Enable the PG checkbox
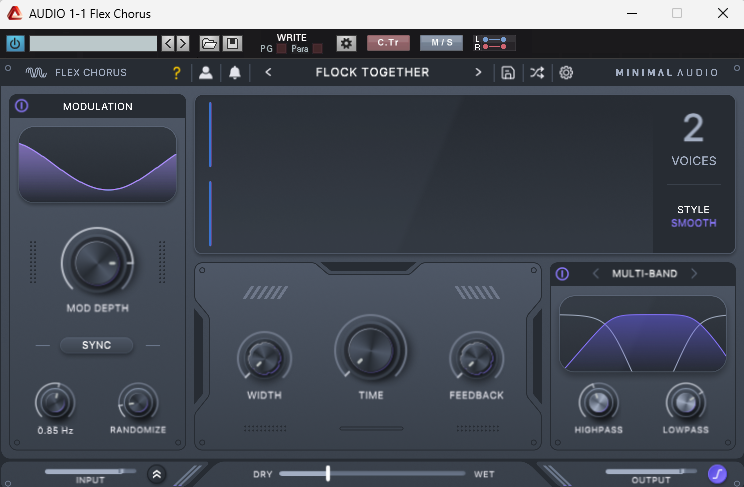 click(x=281, y=48)
